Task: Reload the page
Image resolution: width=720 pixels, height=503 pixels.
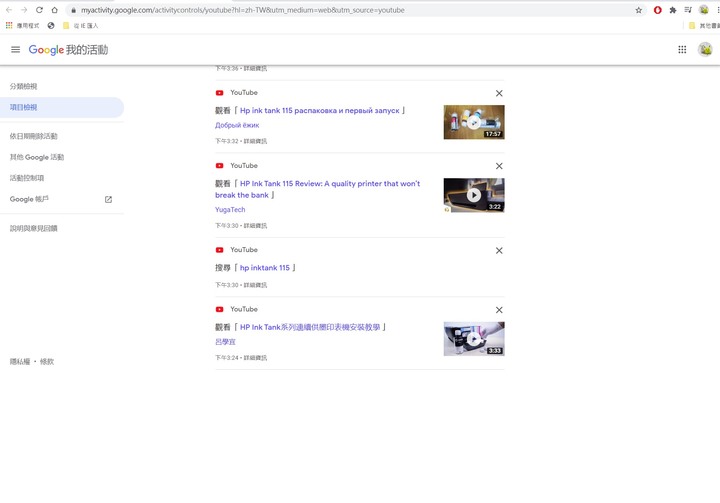Action: click(39, 10)
